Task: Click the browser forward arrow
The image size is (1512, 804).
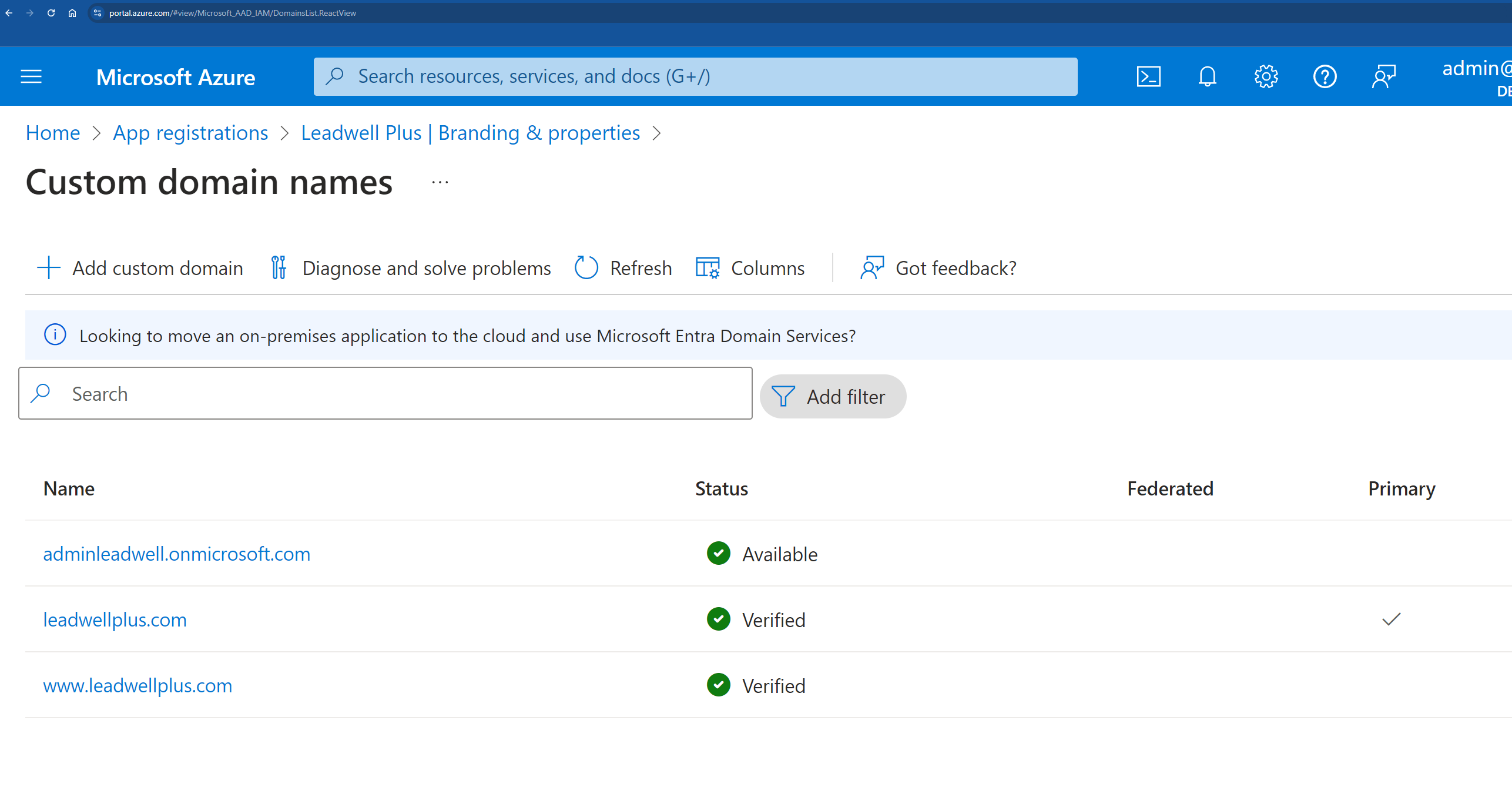Action: pyautogui.click(x=30, y=13)
